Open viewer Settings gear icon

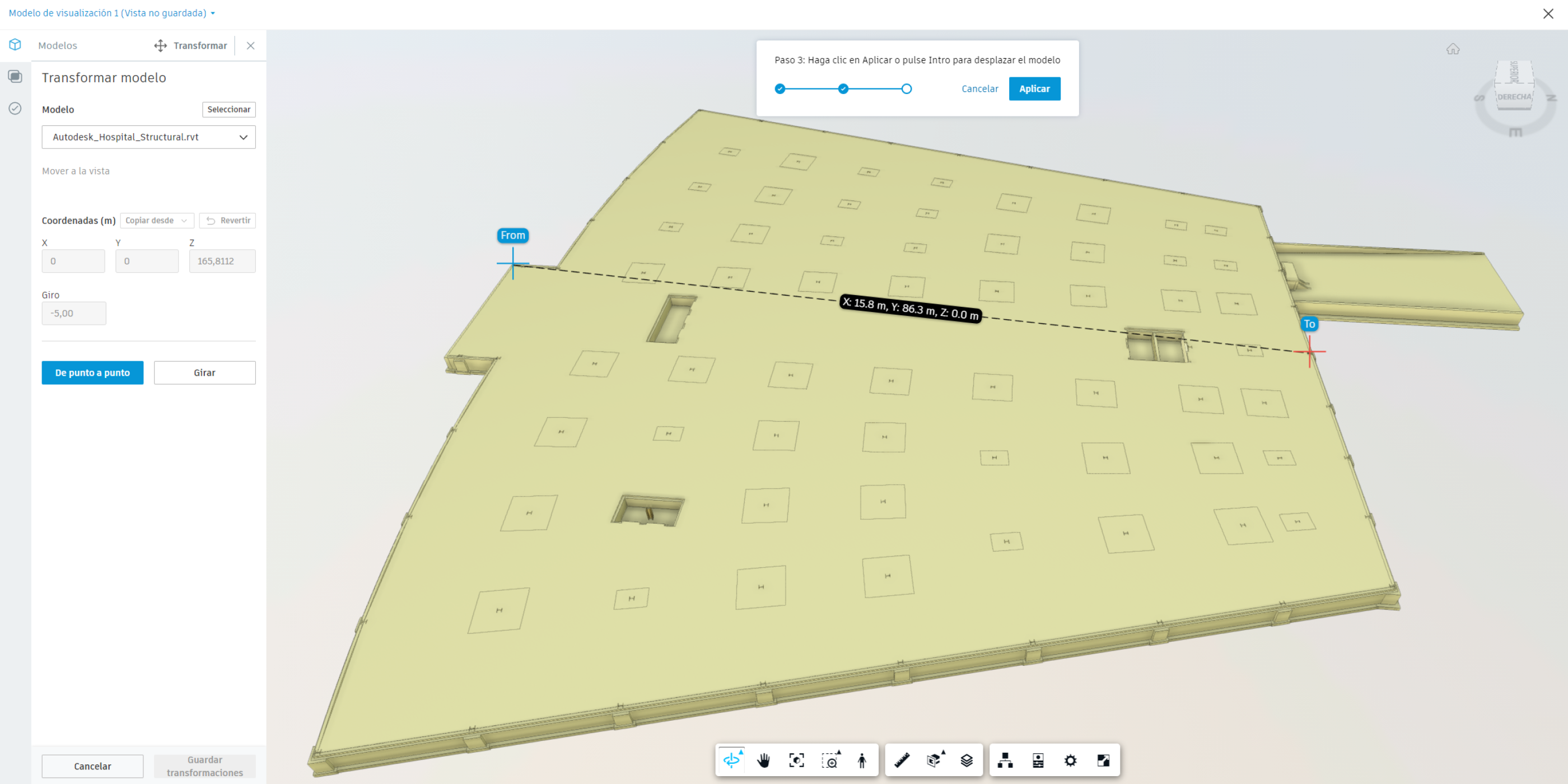[1070, 760]
